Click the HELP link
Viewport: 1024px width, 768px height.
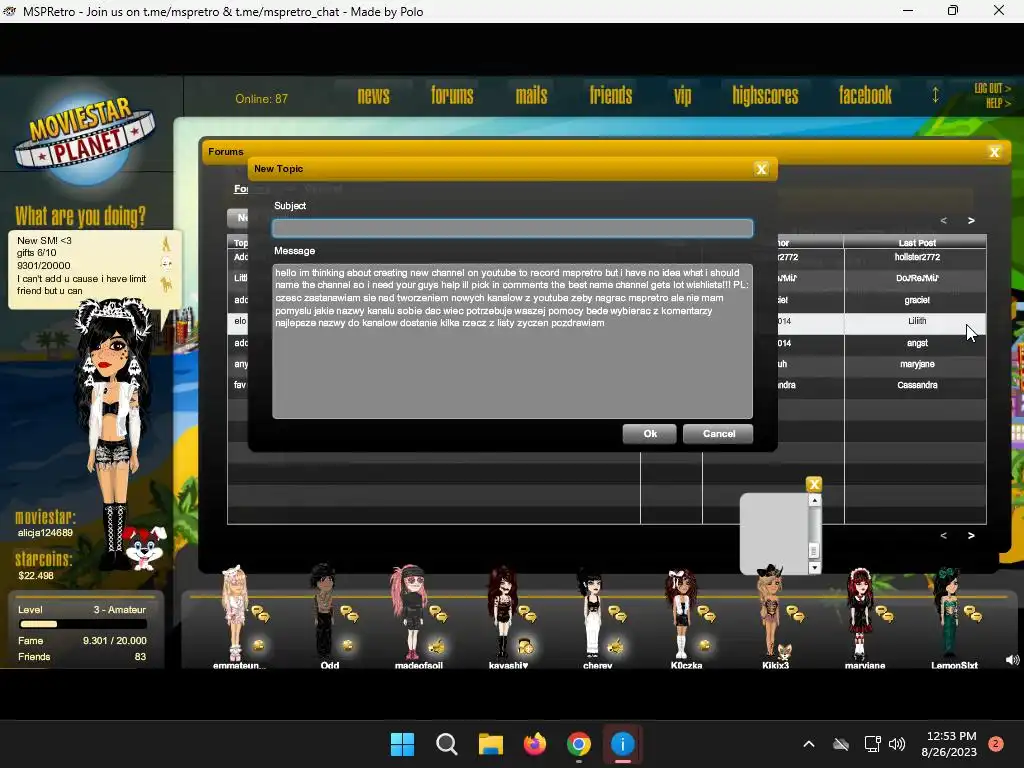pos(998,103)
